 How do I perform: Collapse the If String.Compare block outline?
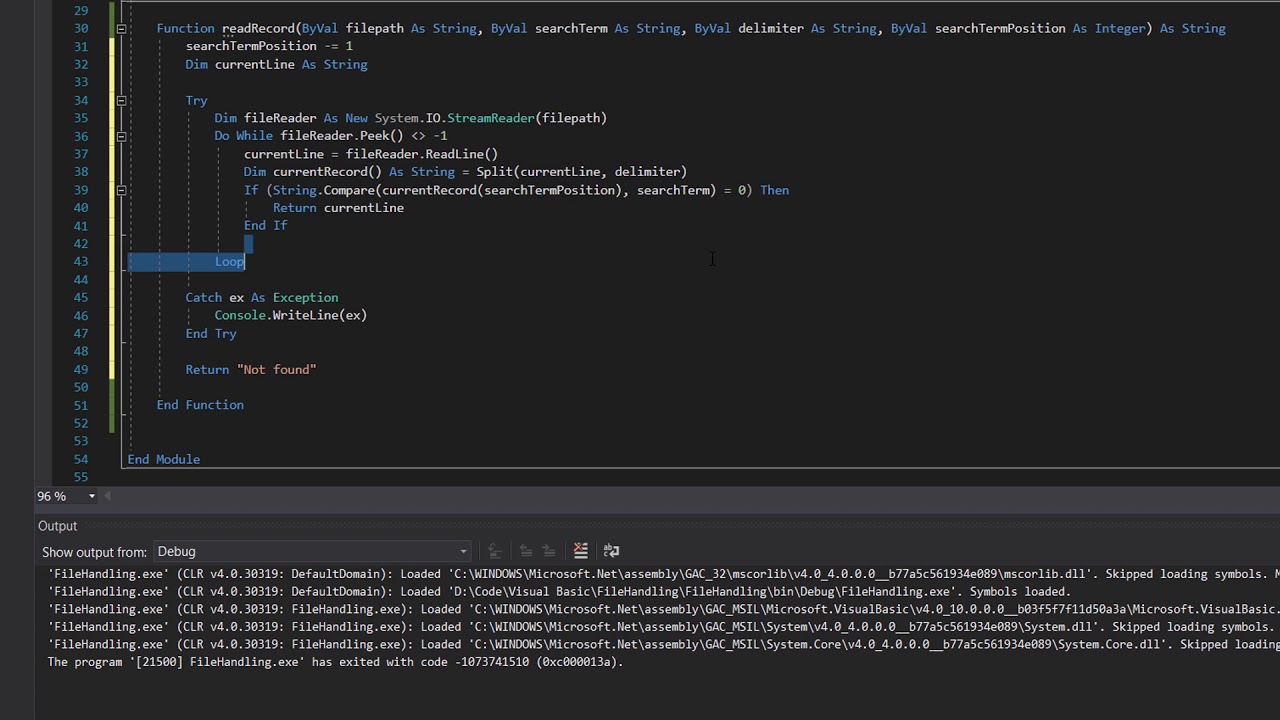(x=121, y=190)
